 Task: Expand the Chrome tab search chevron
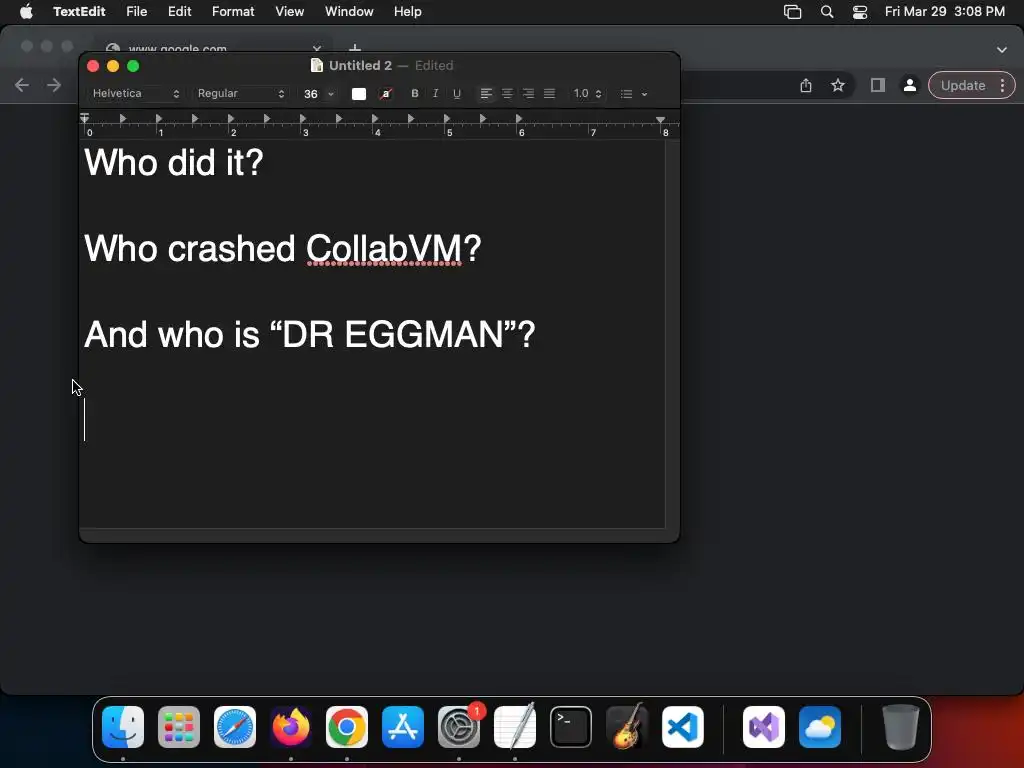point(1002,50)
